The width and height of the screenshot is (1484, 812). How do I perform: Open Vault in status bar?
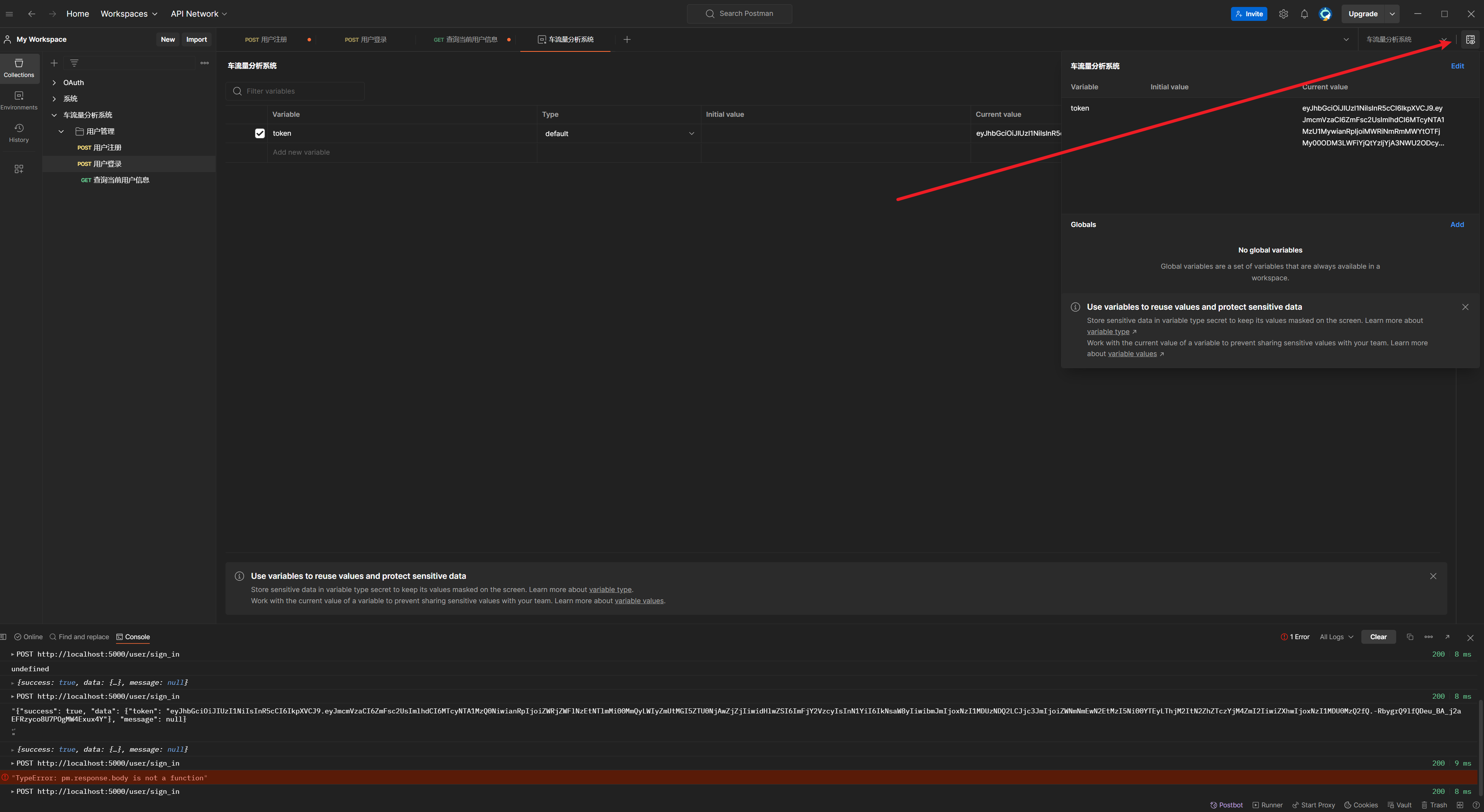tap(1399, 805)
